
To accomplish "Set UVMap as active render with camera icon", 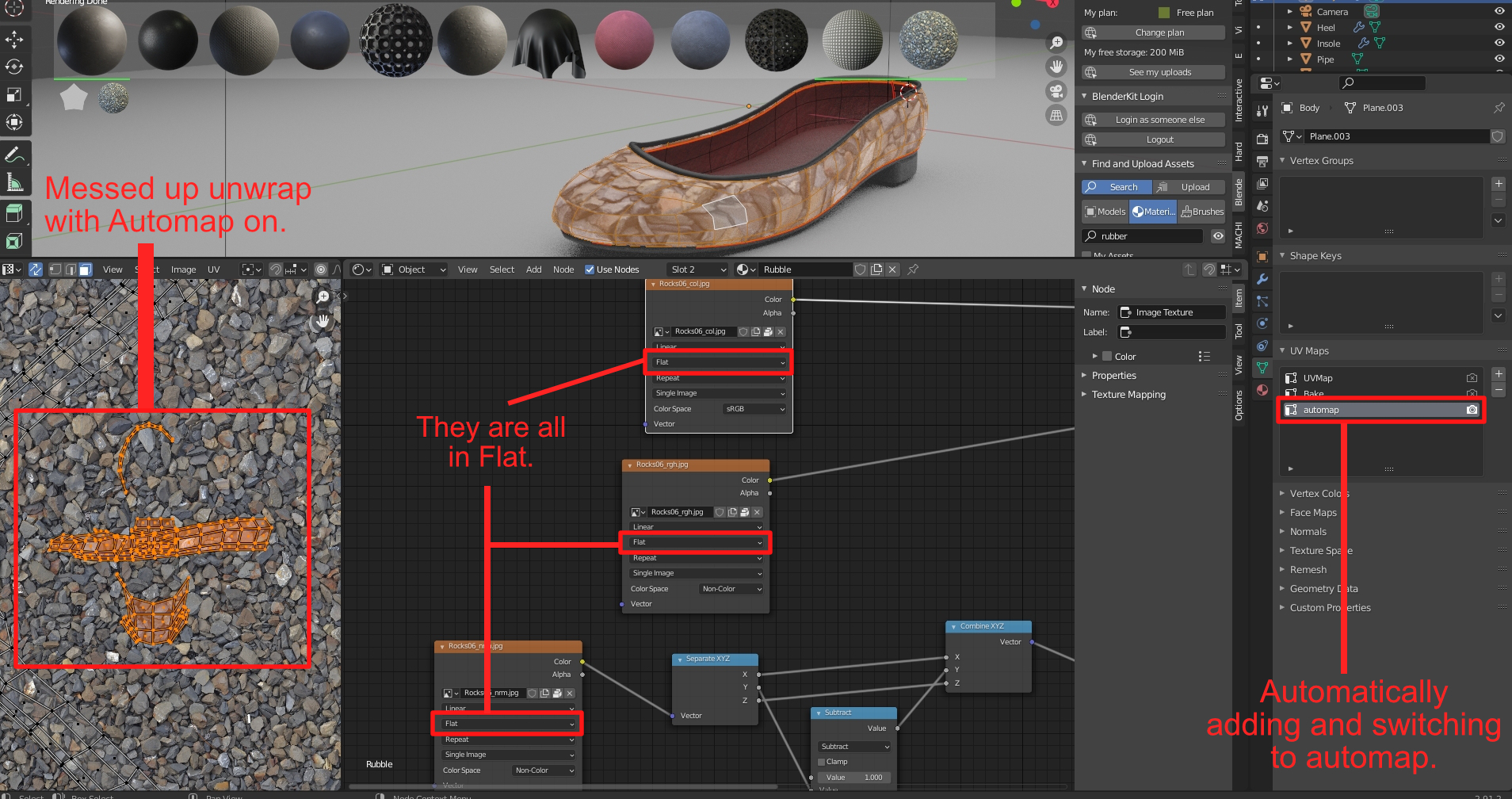I will 1472,378.
